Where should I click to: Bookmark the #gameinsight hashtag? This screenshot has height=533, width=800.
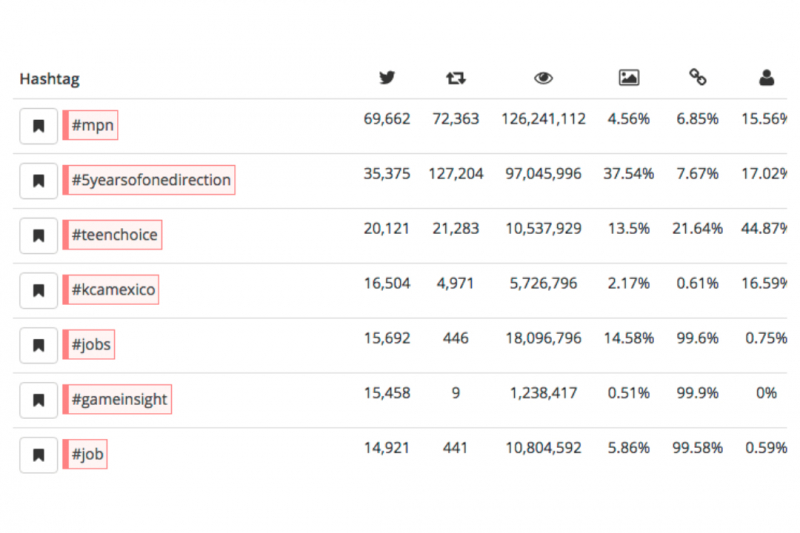point(38,400)
